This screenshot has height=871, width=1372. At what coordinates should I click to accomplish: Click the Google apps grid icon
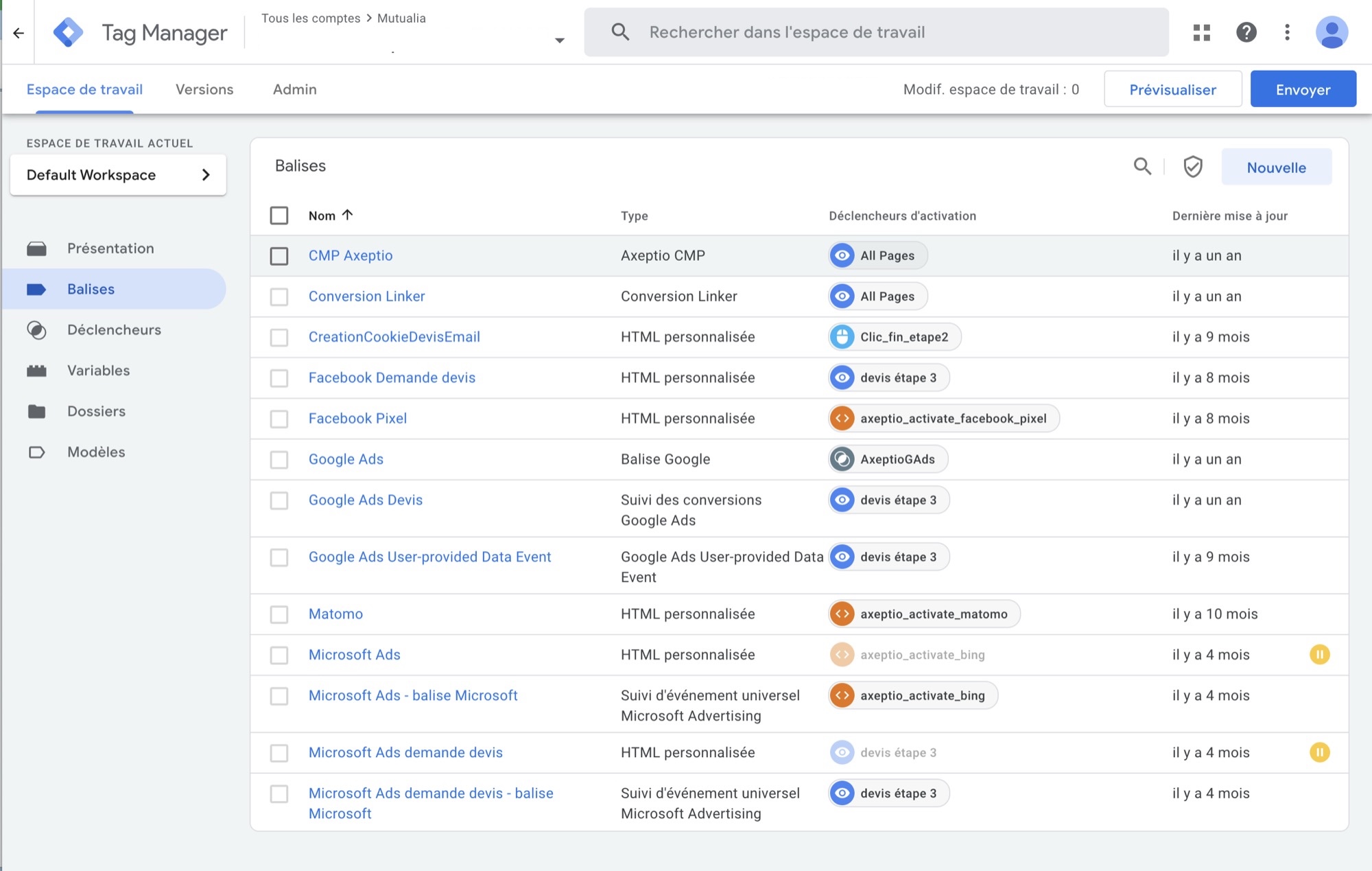pos(1201,32)
